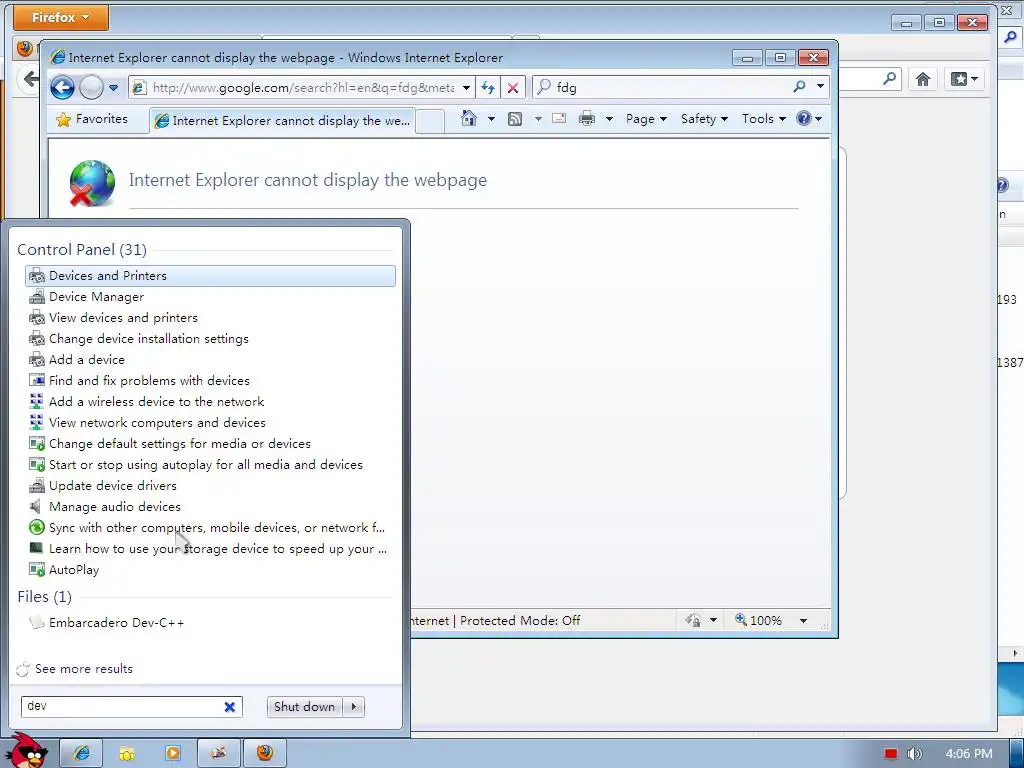Click the Read Mail icon
This screenshot has height=768, width=1024.
[559, 119]
